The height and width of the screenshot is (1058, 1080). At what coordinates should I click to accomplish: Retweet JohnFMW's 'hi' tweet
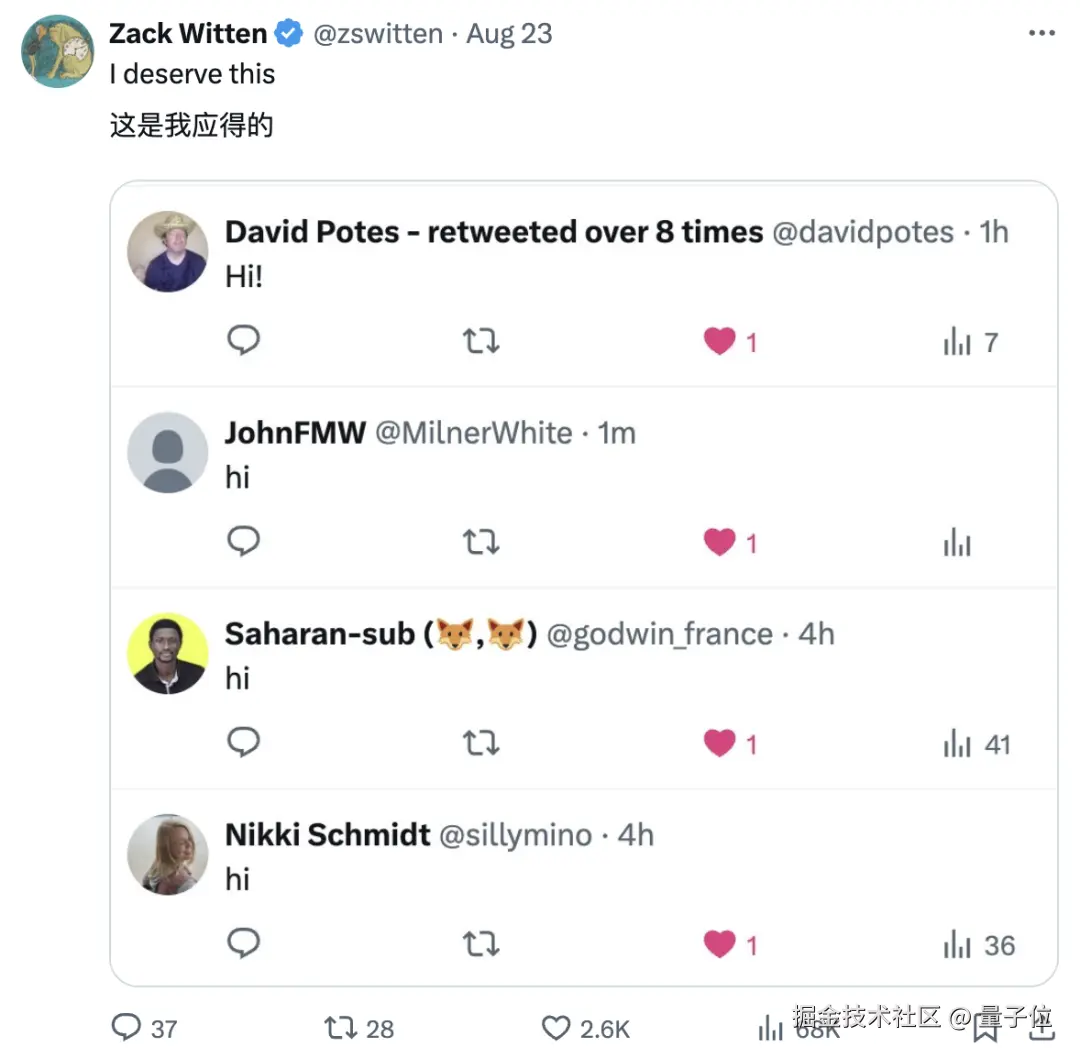click(482, 543)
